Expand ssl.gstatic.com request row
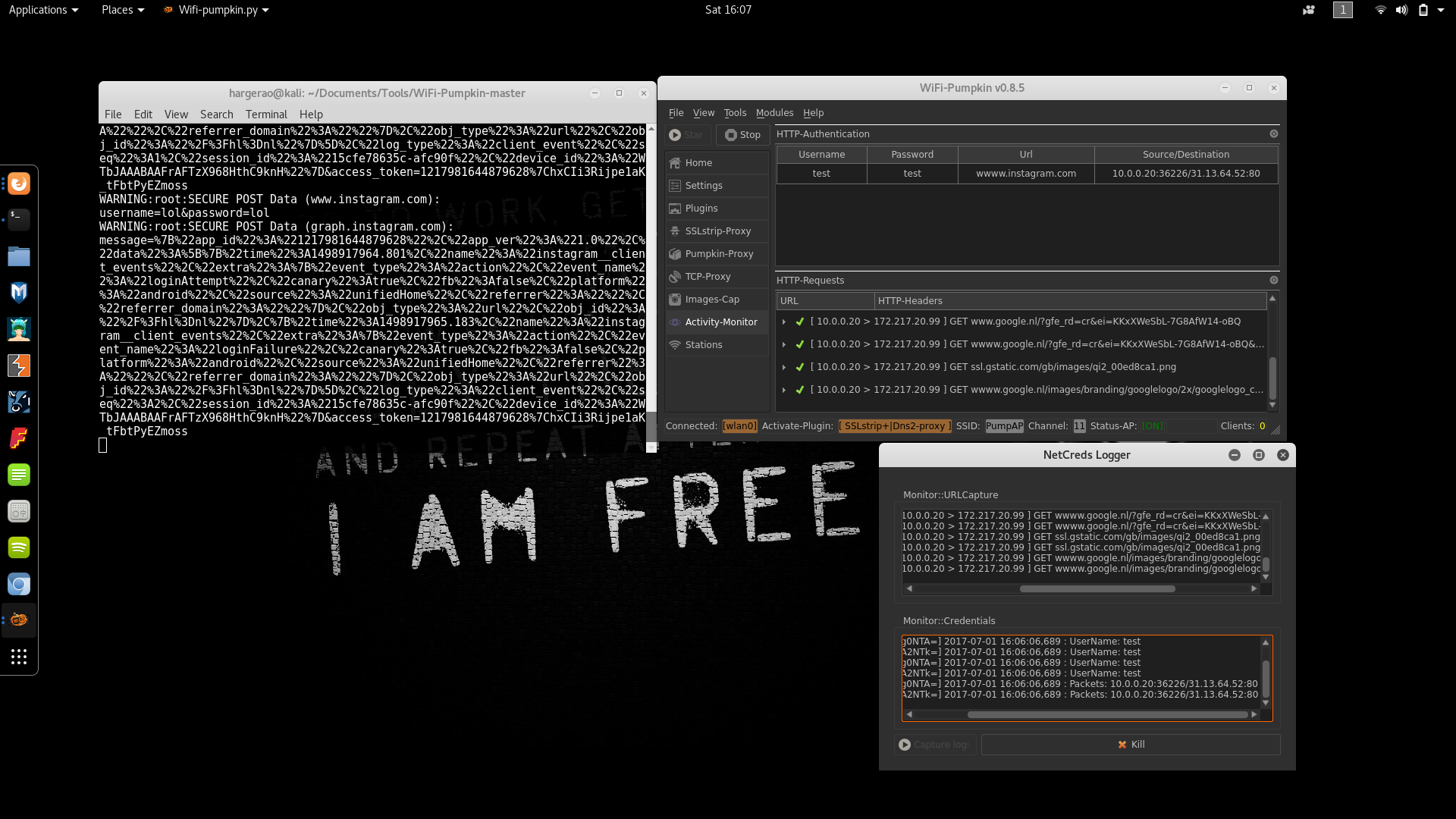Screen dimensions: 1456x819 (x=784, y=368)
